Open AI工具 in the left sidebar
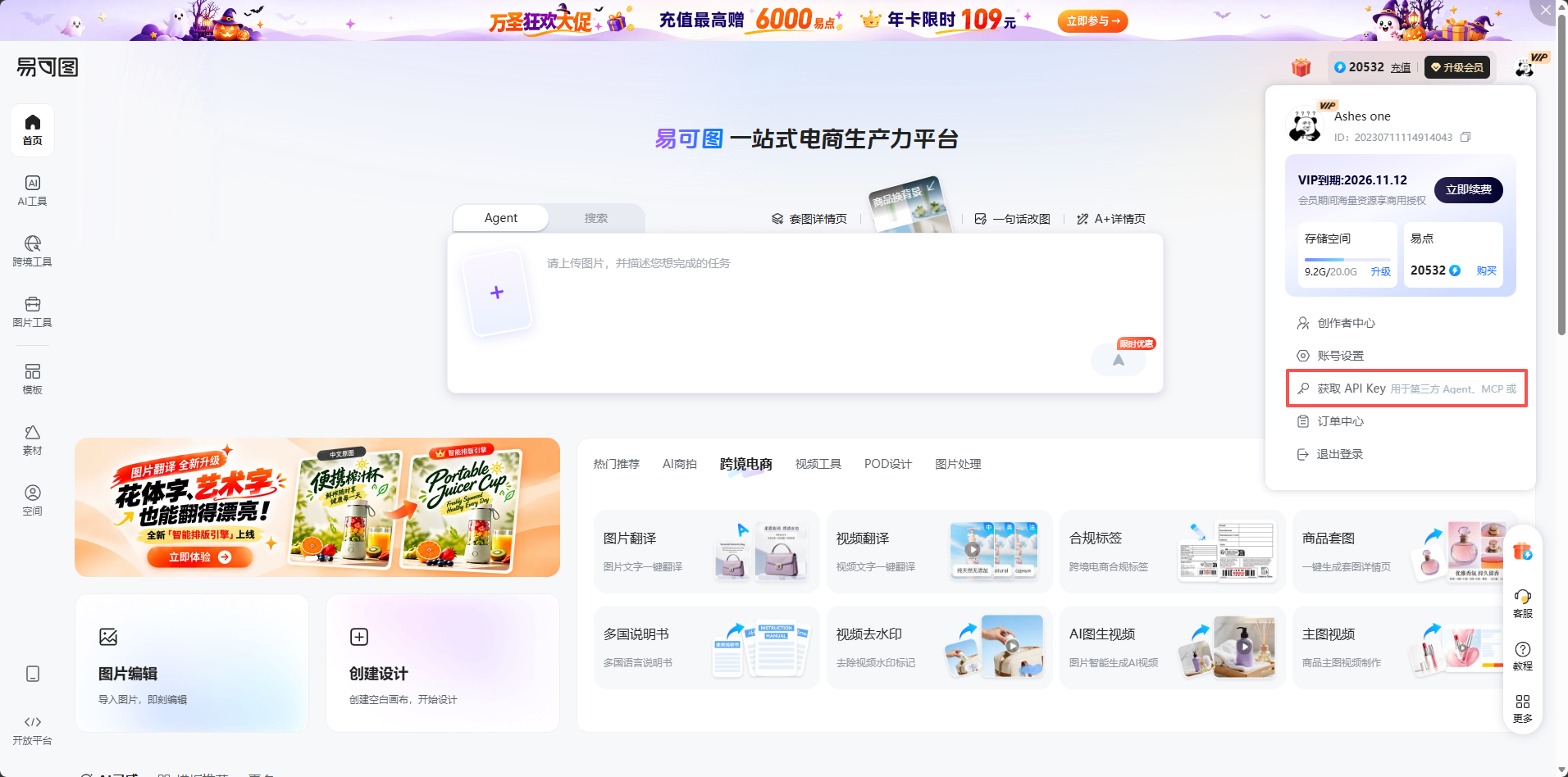Viewport: 1568px width, 777px height. pyautogui.click(x=32, y=191)
